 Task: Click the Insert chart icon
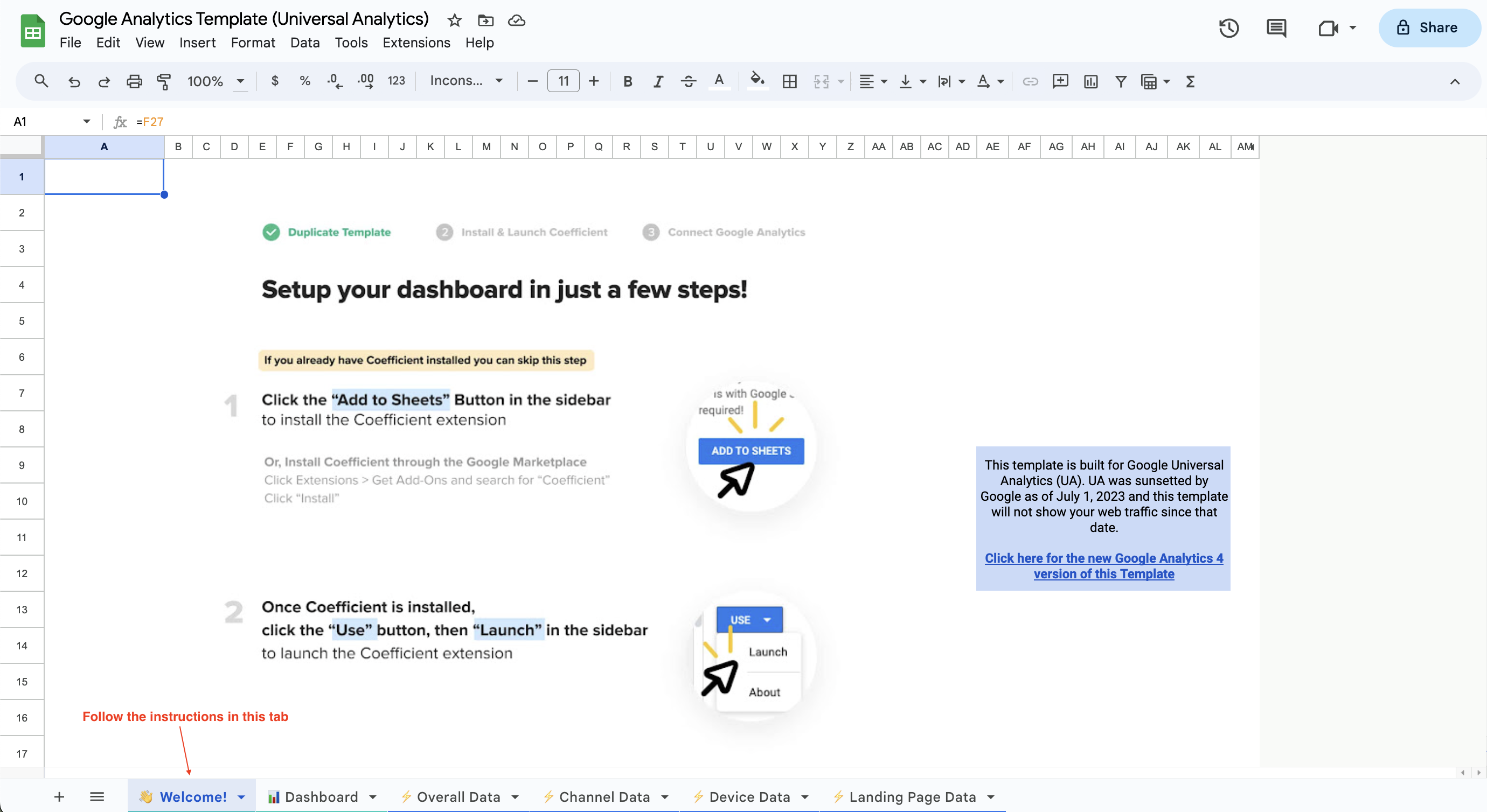point(1090,81)
